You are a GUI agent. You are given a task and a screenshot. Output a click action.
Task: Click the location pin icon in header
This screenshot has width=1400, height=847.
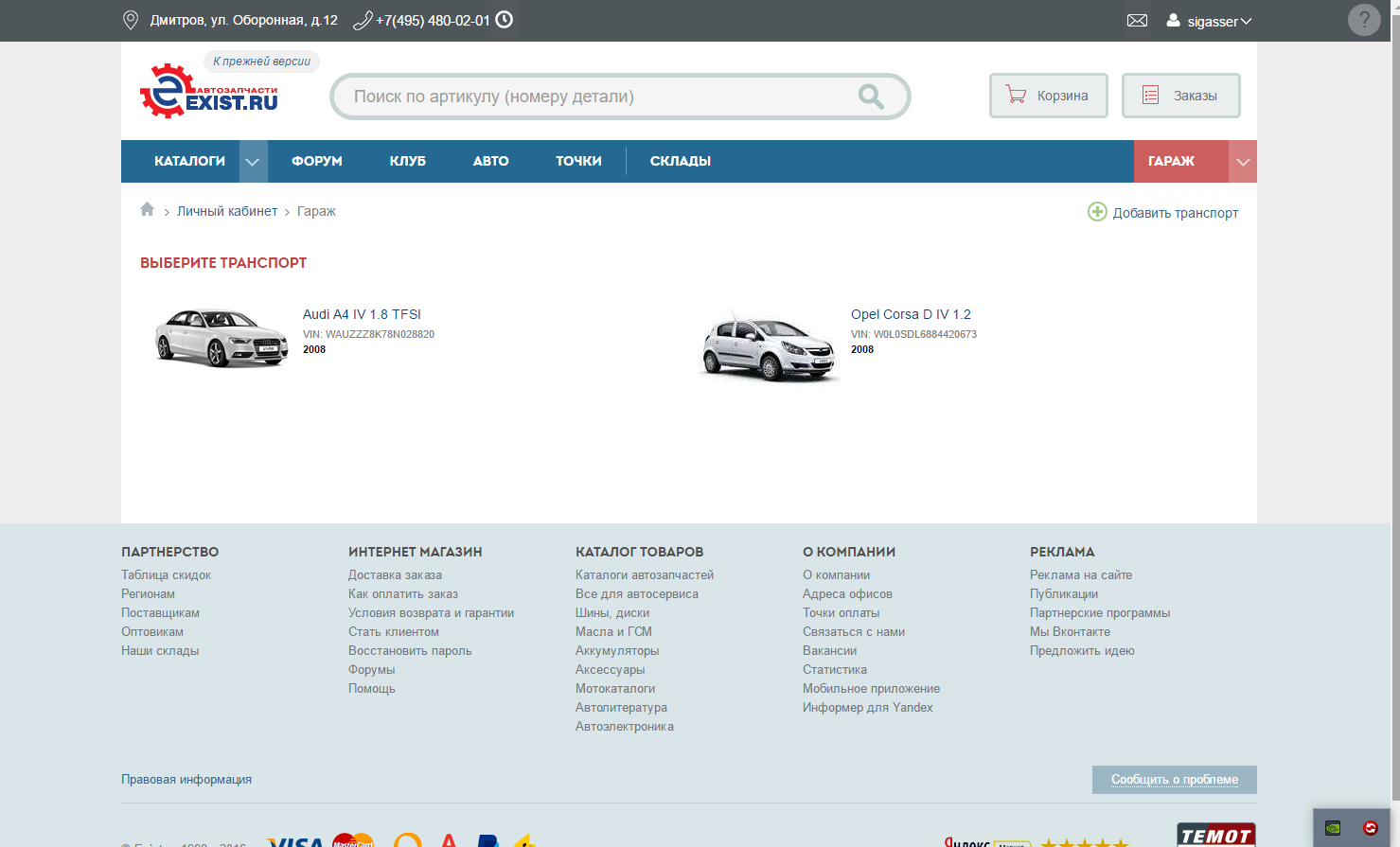click(x=131, y=20)
